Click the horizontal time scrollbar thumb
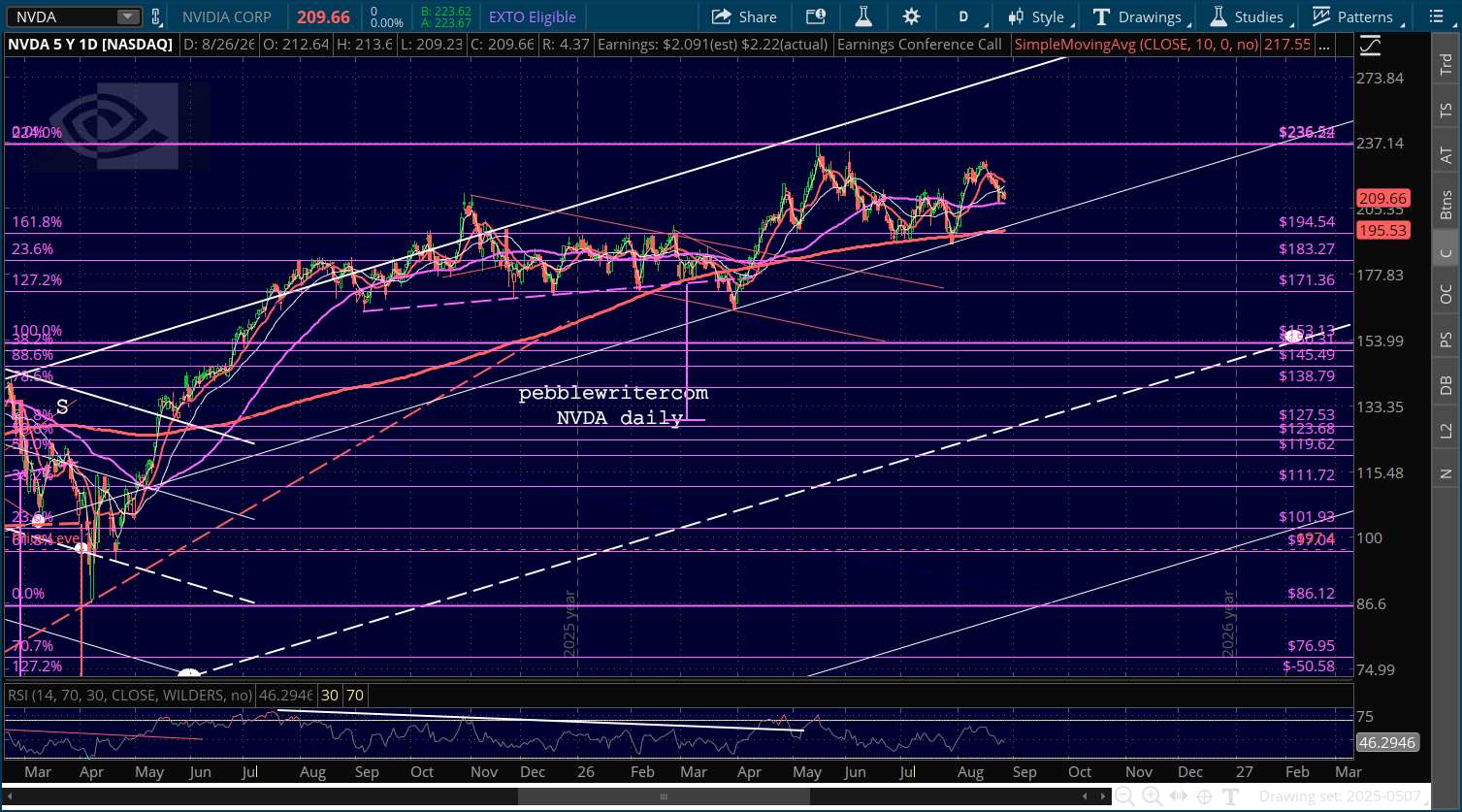This screenshot has height=812, width=1462. point(664,796)
